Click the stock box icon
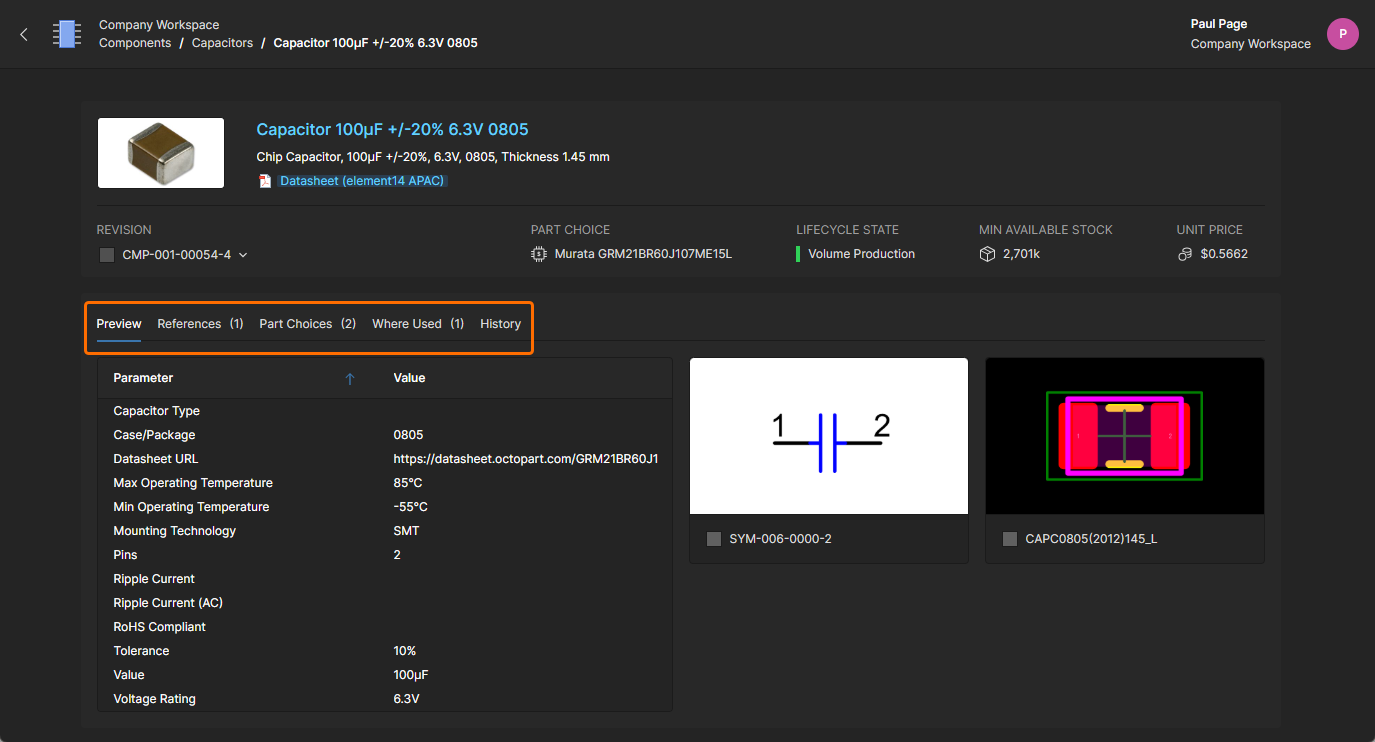Image resolution: width=1375 pixels, height=742 pixels. tap(987, 254)
